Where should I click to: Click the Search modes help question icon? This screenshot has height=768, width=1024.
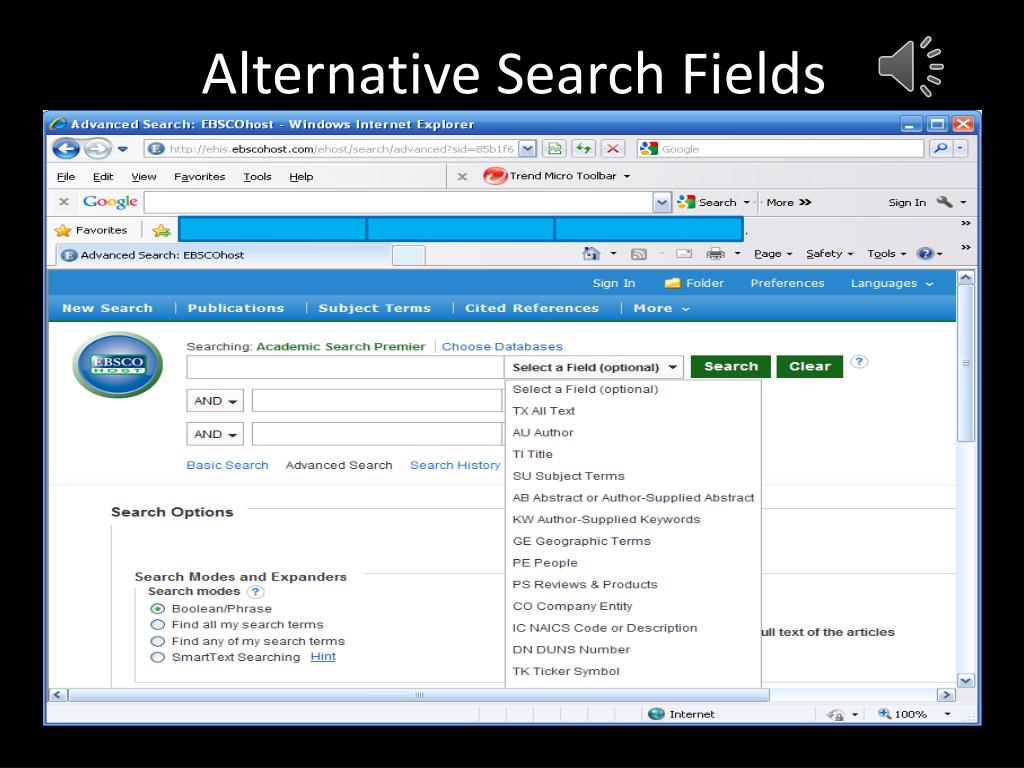255,592
